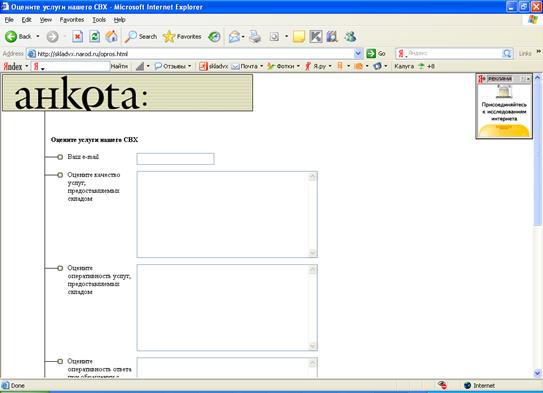Open the Tools menu

(99, 20)
